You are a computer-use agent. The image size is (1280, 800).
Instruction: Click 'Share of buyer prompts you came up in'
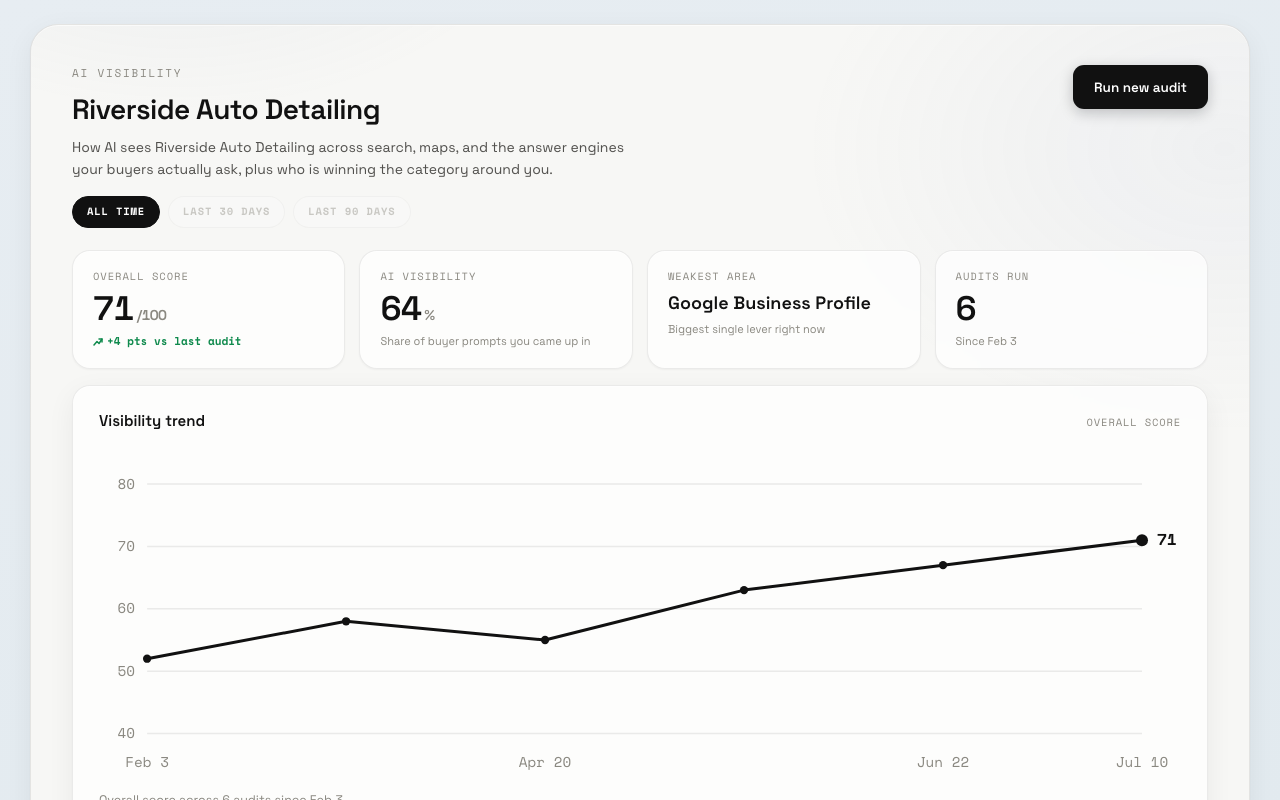485,342
